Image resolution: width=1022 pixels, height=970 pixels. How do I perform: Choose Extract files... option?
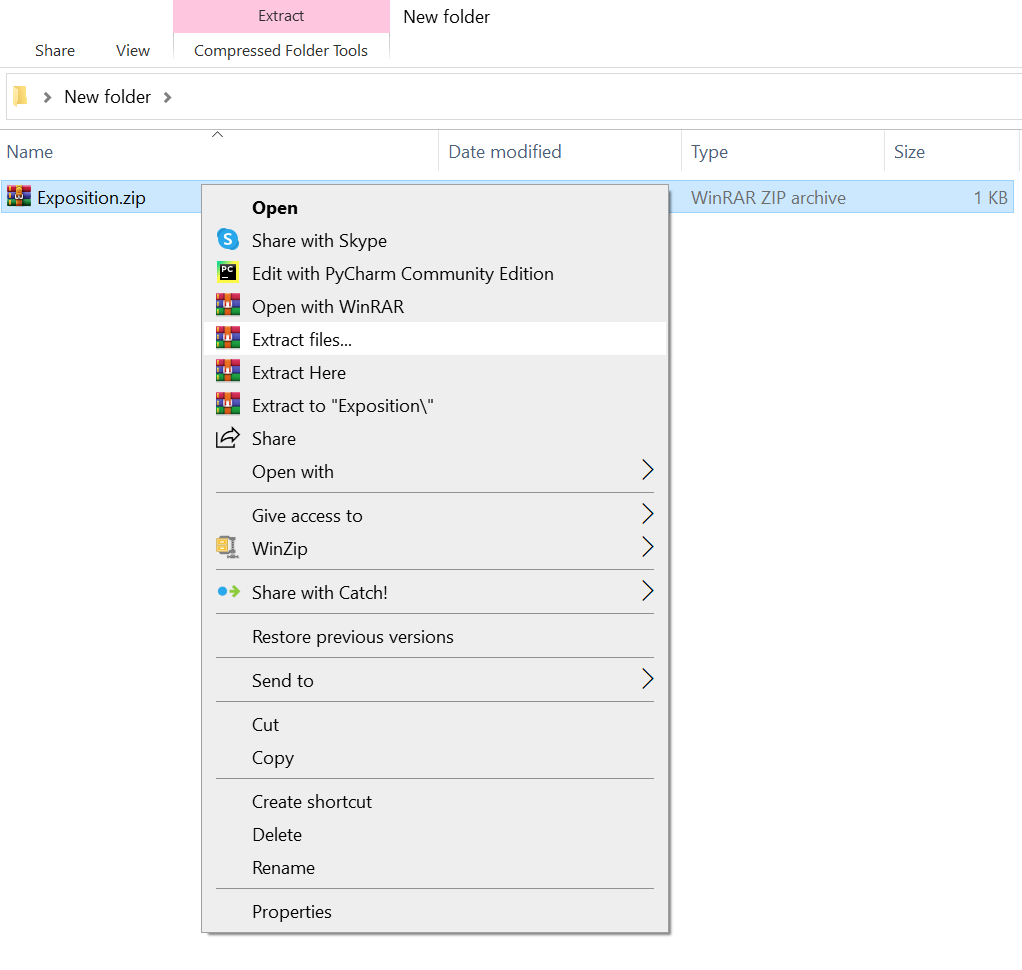tap(435, 340)
